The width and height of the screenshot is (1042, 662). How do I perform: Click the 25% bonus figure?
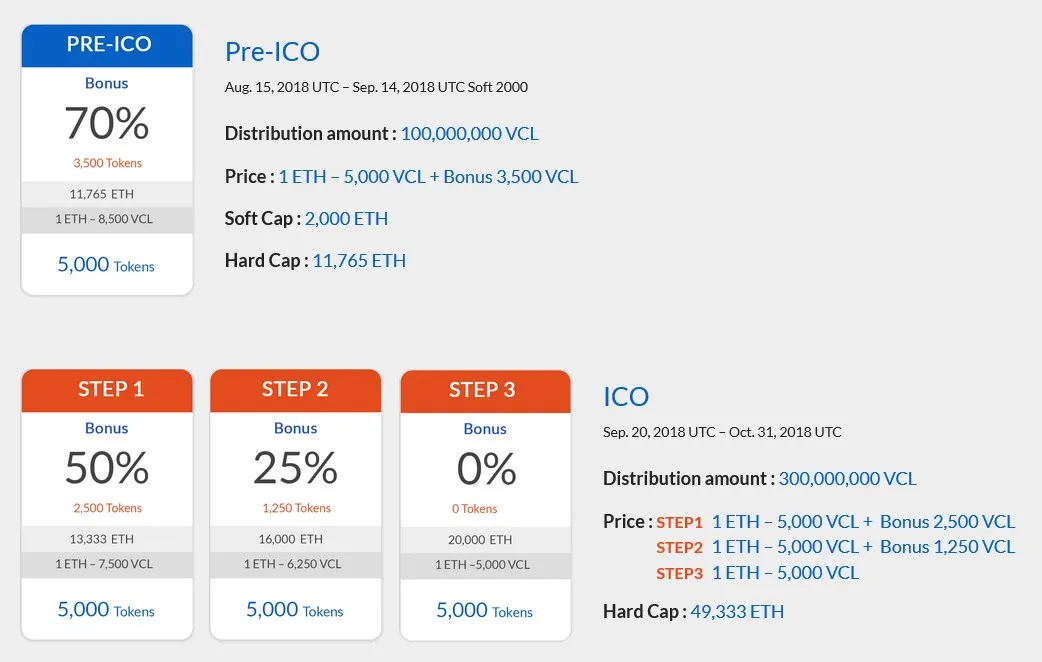click(296, 468)
